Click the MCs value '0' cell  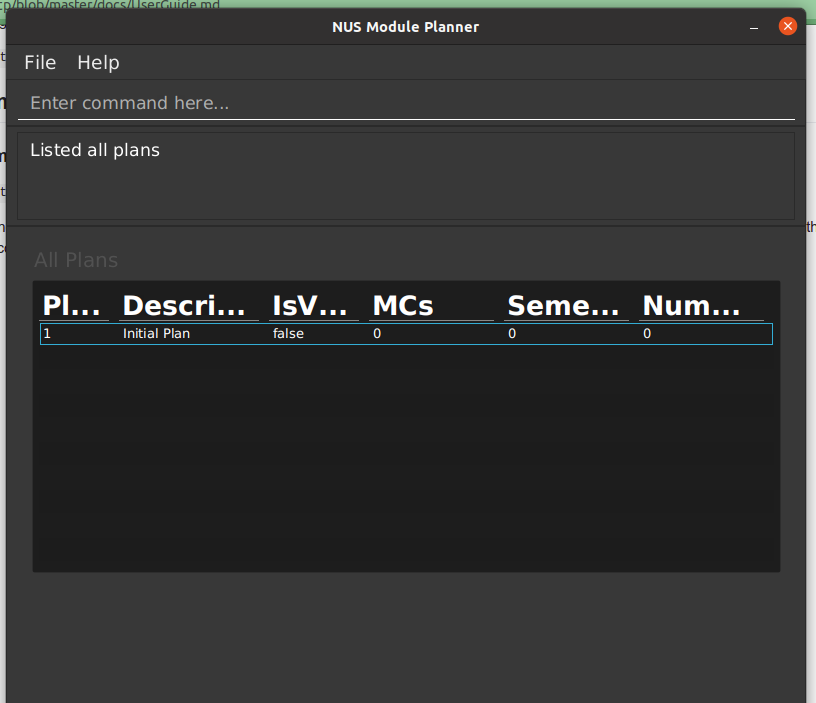coord(377,334)
